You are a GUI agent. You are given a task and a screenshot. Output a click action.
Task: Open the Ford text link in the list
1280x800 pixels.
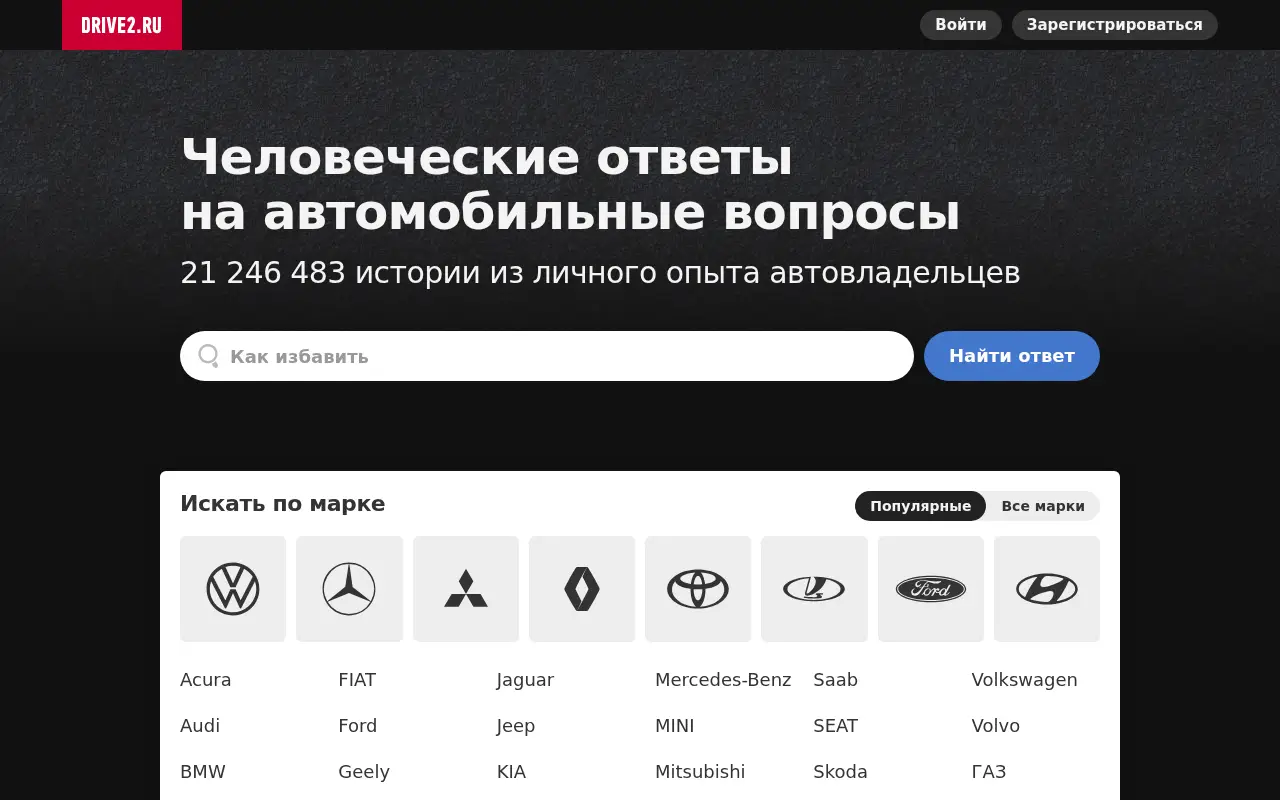point(358,726)
